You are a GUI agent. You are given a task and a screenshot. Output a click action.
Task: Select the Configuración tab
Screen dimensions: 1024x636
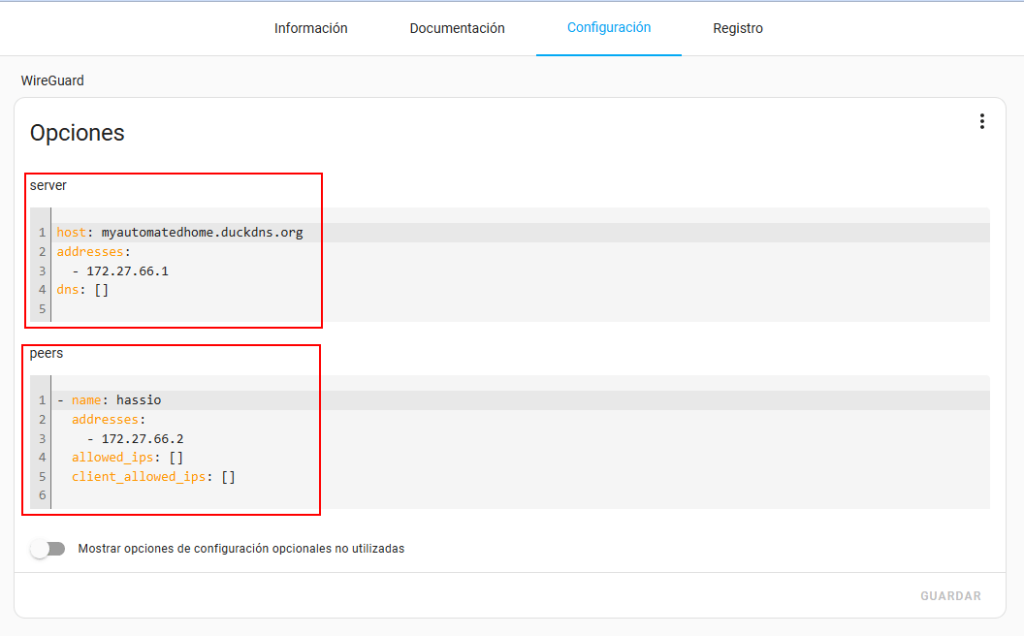tap(608, 28)
